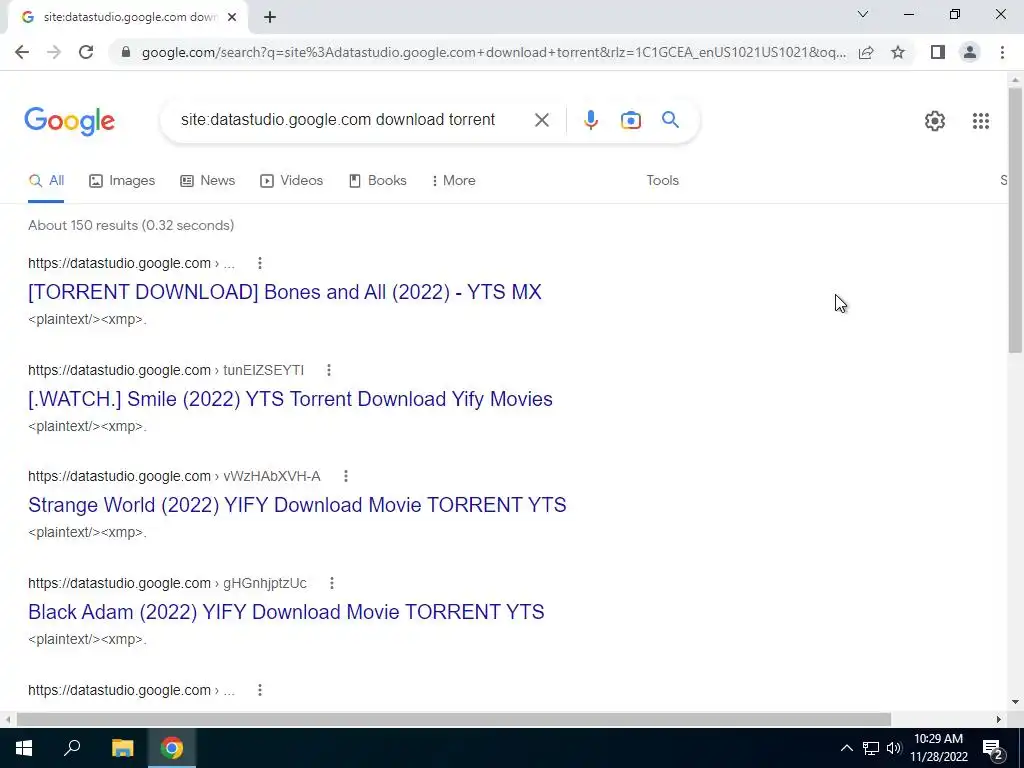Image resolution: width=1024 pixels, height=768 pixels.
Task: Open the Windows Start menu
Action: pos(24,748)
